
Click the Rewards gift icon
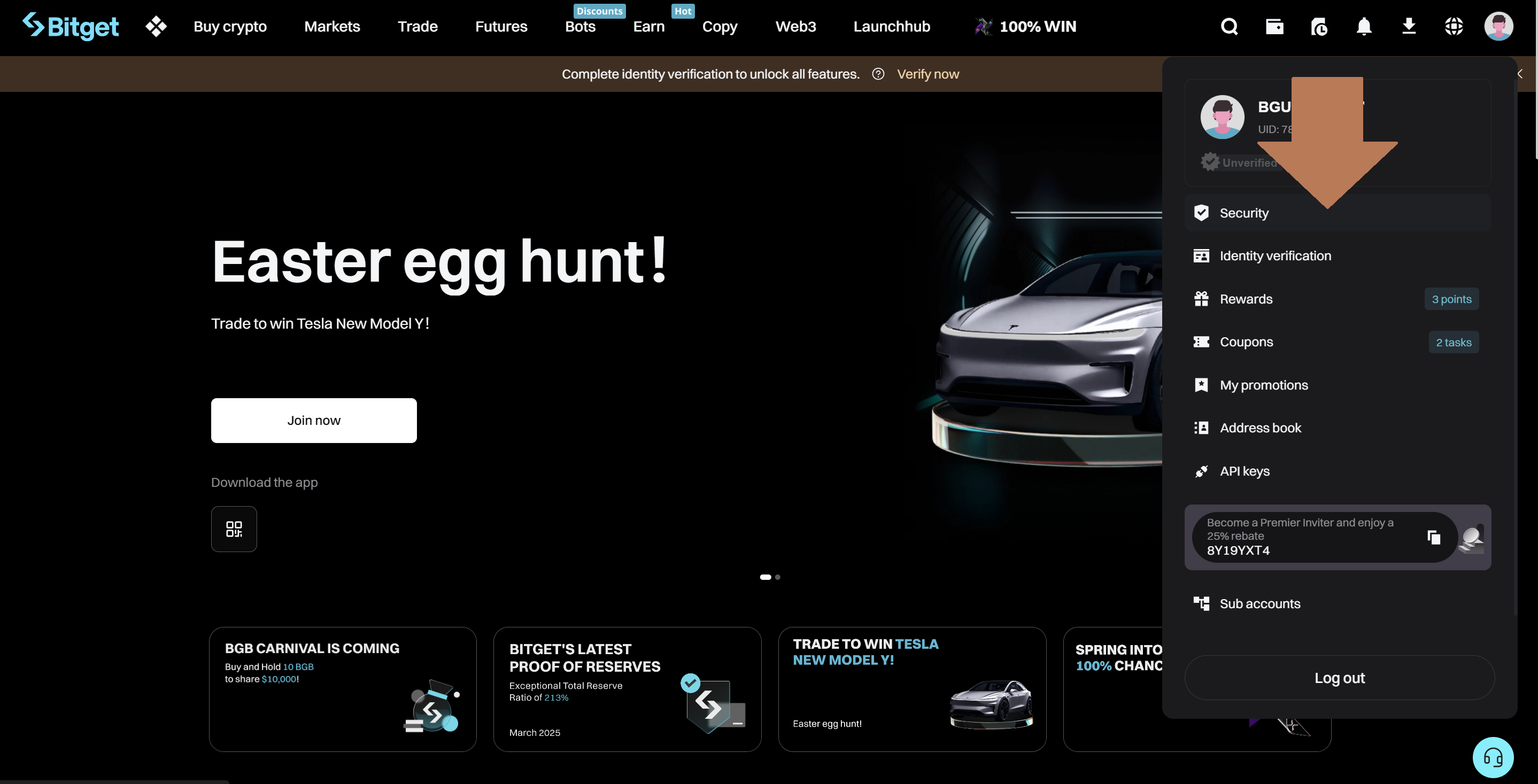point(1201,298)
